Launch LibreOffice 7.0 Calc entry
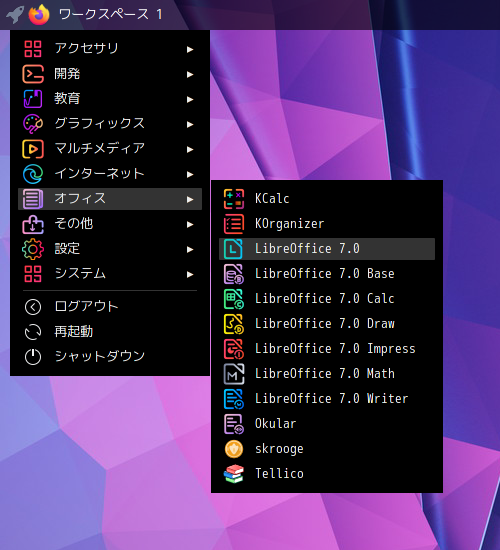 (x=327, y=299)
